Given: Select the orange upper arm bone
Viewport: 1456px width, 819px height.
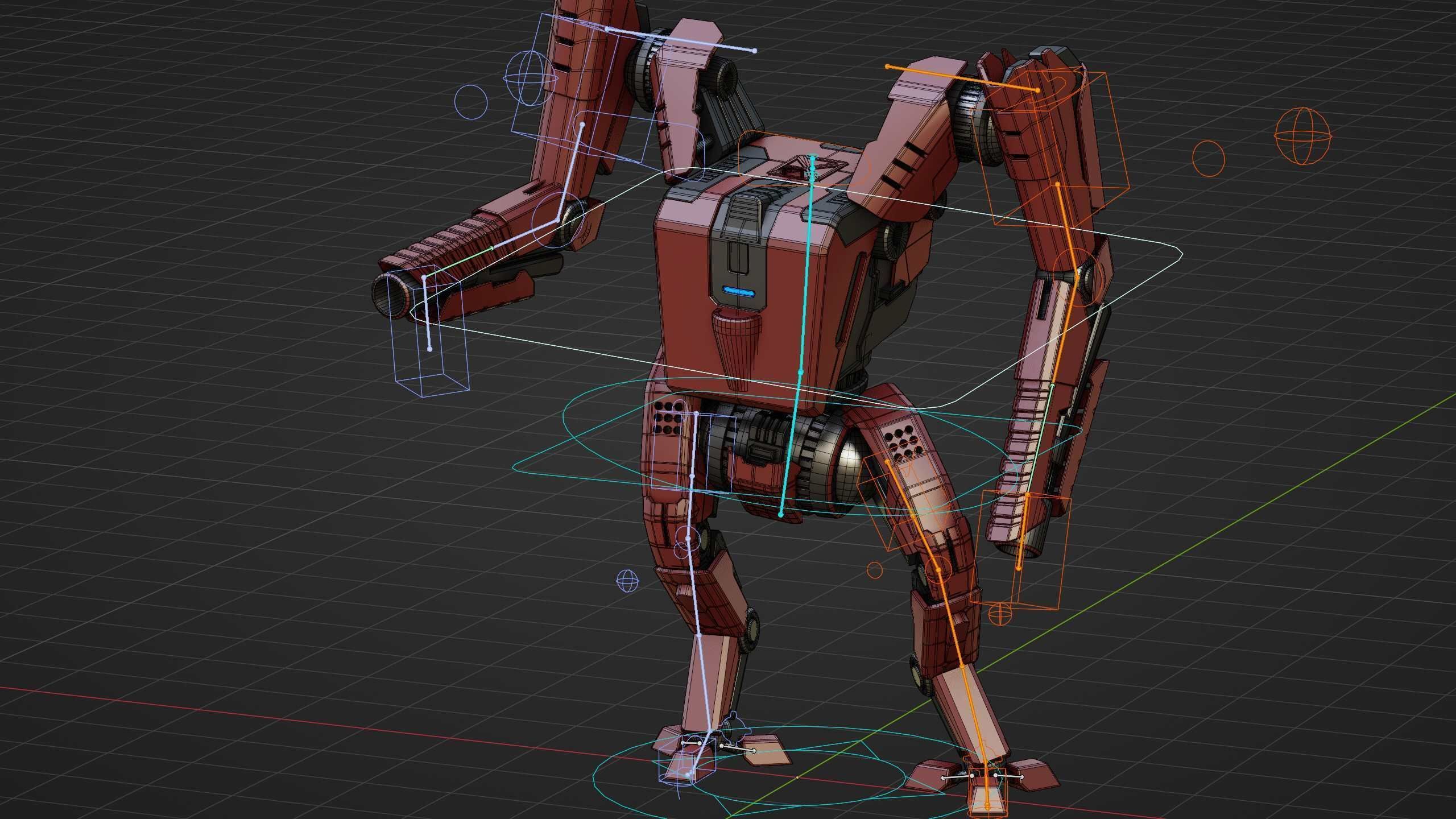Looking at the screenshot, I should pos(1067,230).
